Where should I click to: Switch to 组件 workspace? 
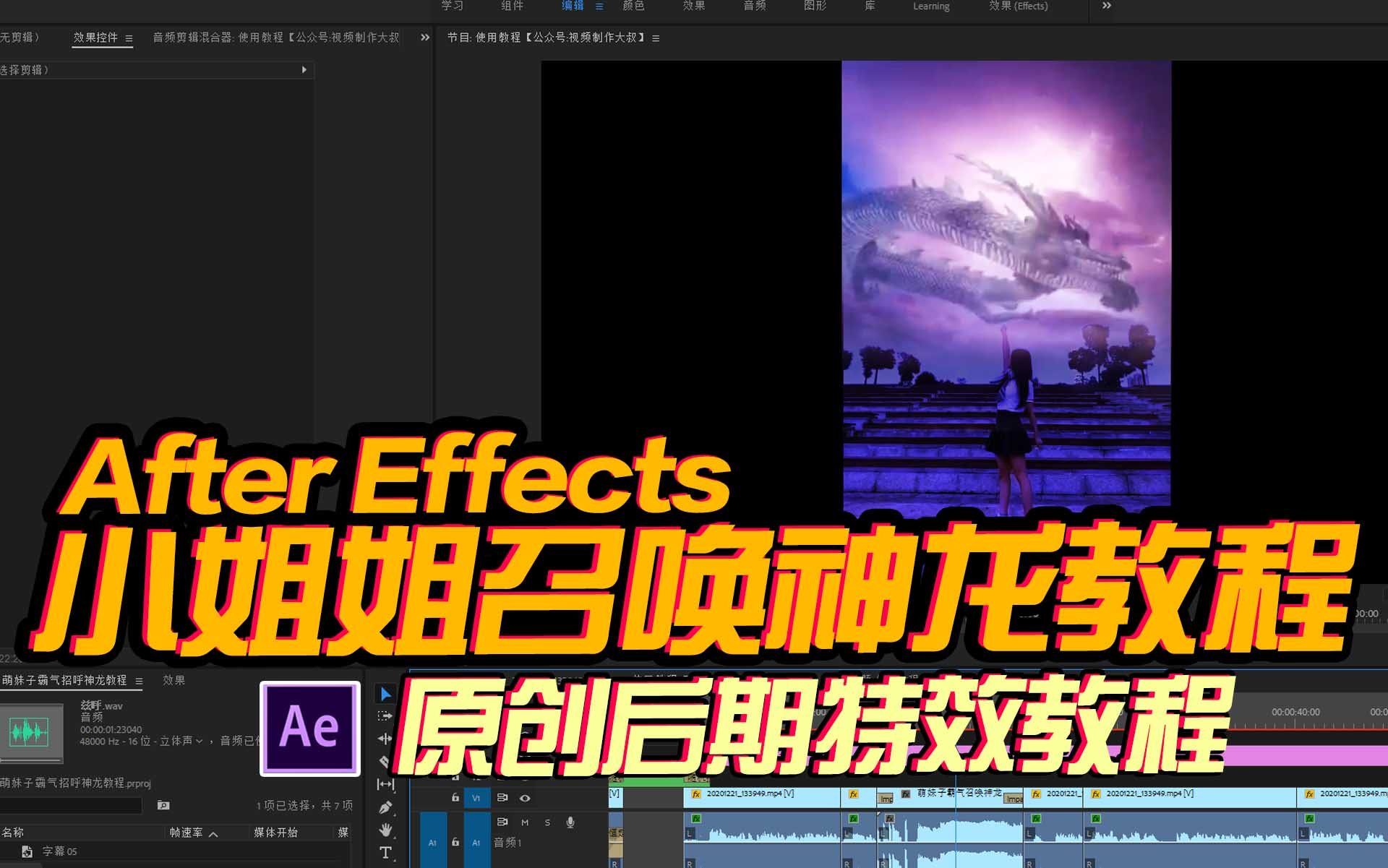(x=513, y=6)
